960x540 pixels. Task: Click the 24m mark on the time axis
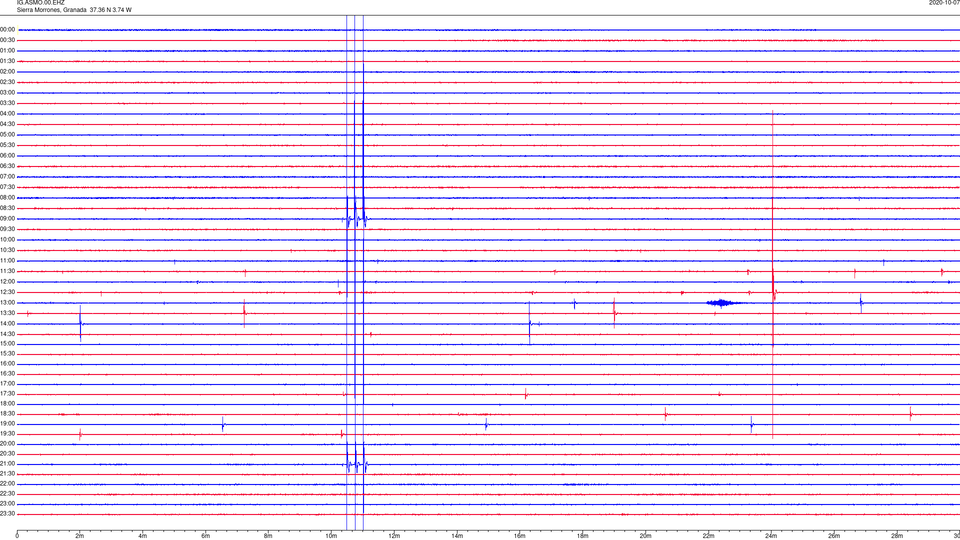click(x=771, y=536)
